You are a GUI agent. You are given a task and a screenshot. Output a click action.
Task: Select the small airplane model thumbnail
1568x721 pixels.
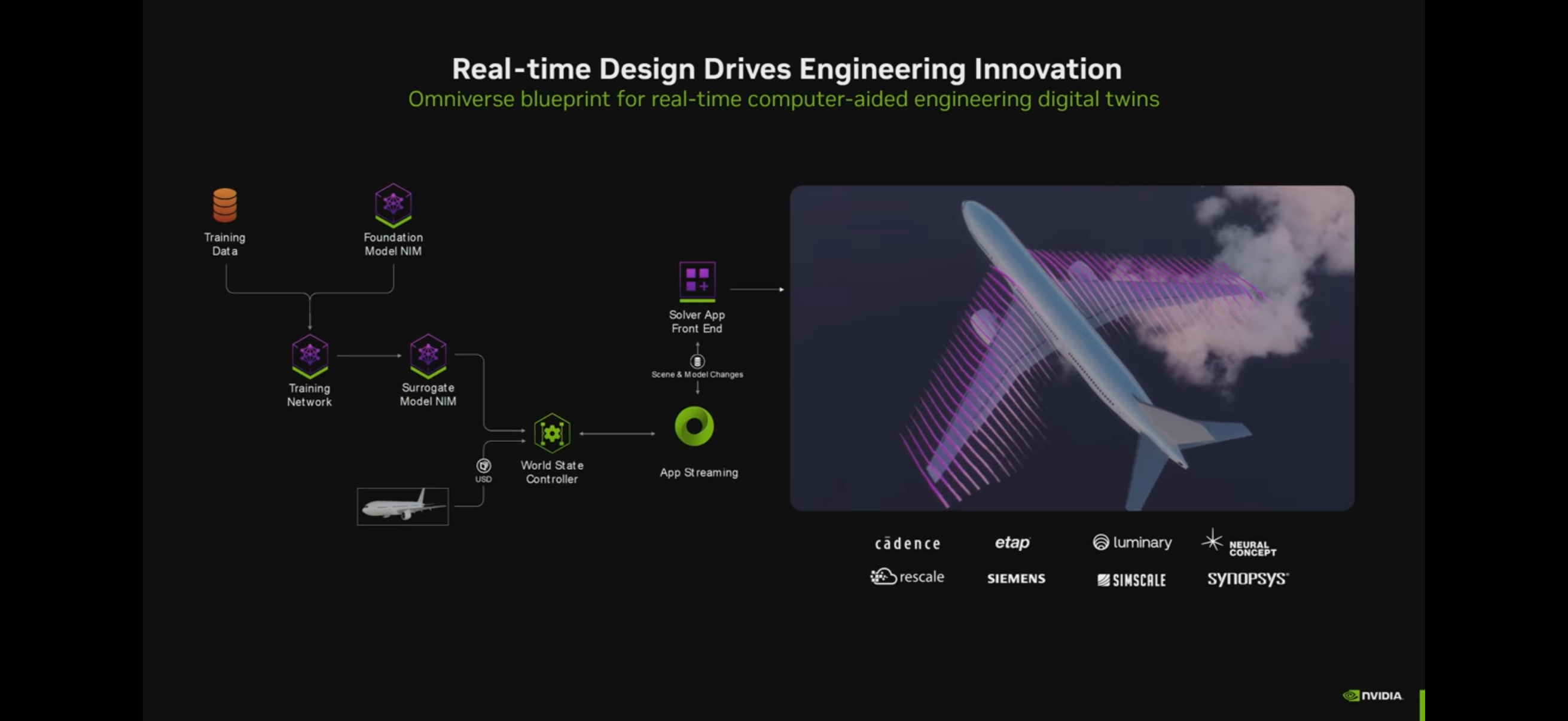click(x=402, y=506)
